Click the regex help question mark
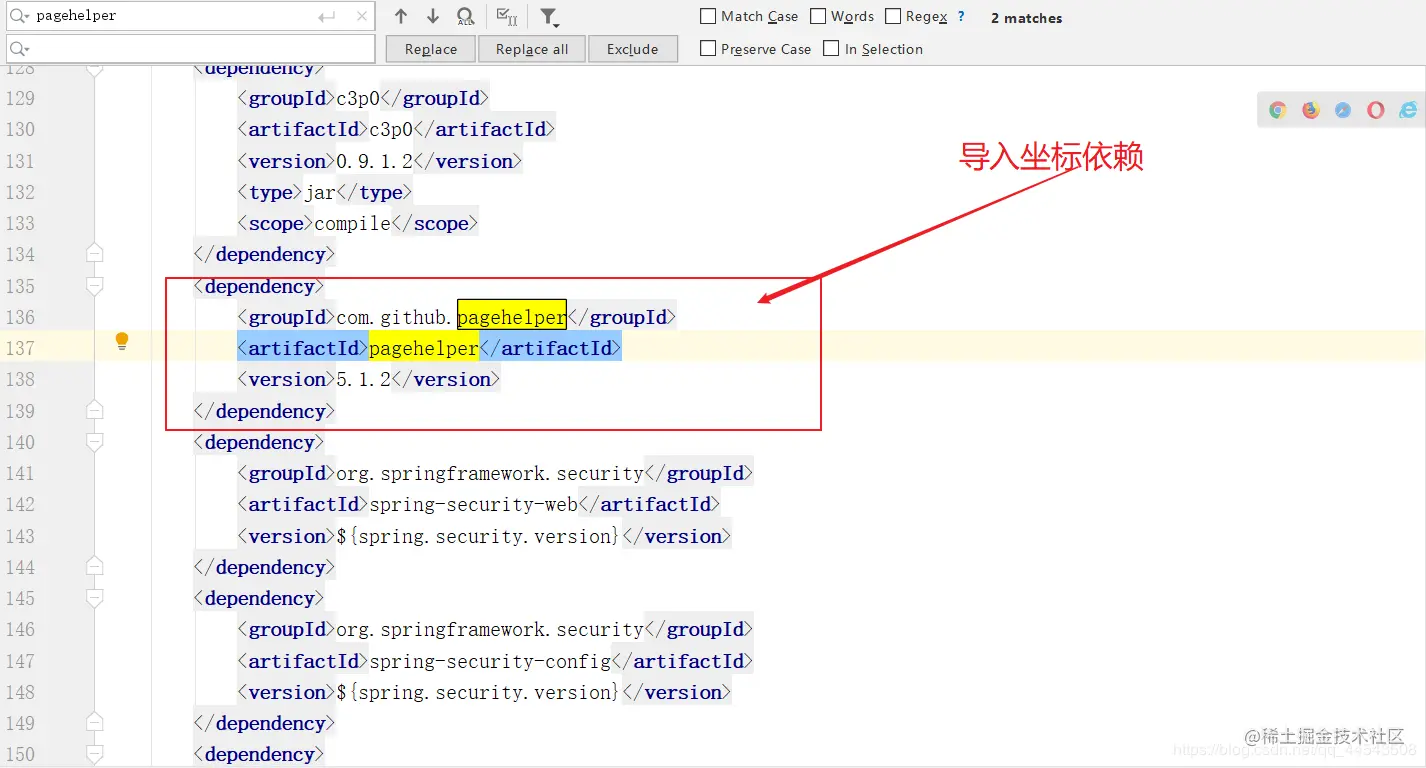The image size is (1426, 768). point(961,16)
